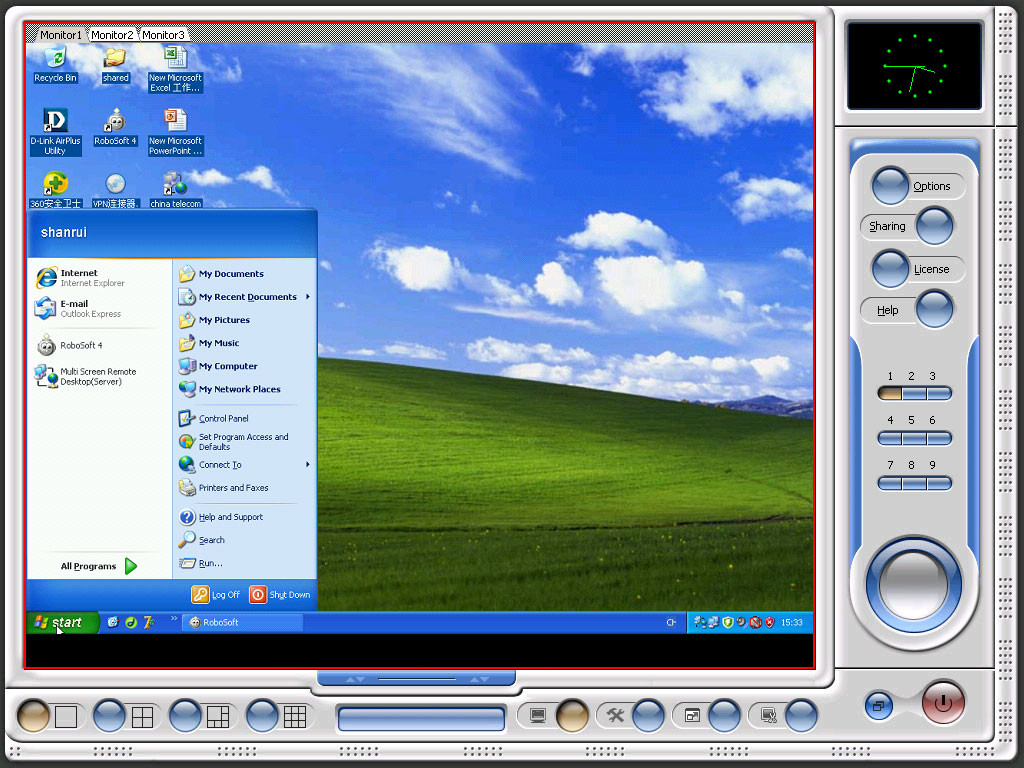Click the red blocked icon in system tray
1024x768 pixels.
coord(756,622)
